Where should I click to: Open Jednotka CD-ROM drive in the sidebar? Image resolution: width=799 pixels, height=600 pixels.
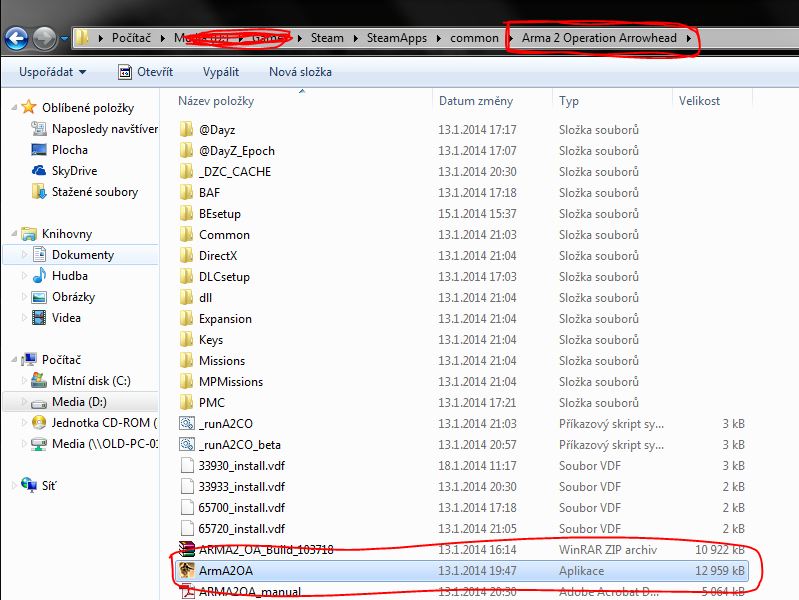104,423
